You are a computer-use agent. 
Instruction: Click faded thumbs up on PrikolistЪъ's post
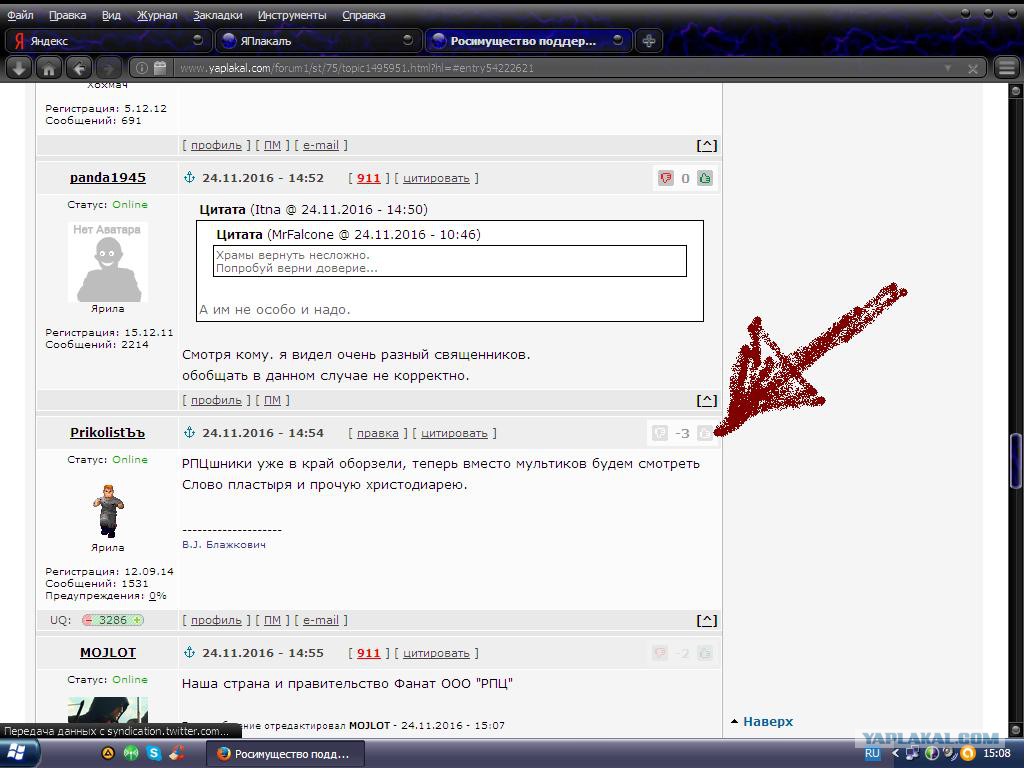pyautogui.click(x=705, y=433)
